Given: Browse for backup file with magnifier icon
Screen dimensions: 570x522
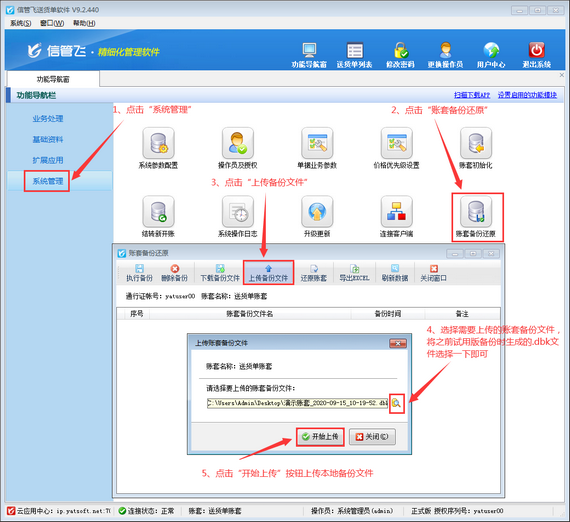Looking at the screenshot, I should tap(397, 403).
